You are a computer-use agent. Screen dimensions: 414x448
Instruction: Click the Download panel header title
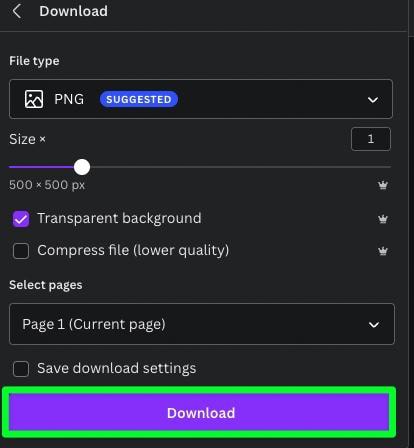tap(74, 11)
